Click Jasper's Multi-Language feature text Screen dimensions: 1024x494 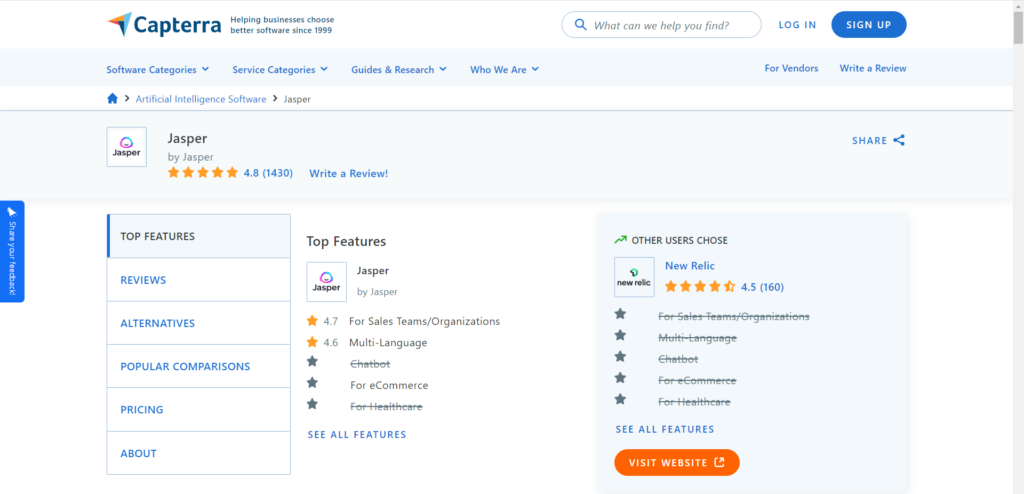tap(388, 342)
